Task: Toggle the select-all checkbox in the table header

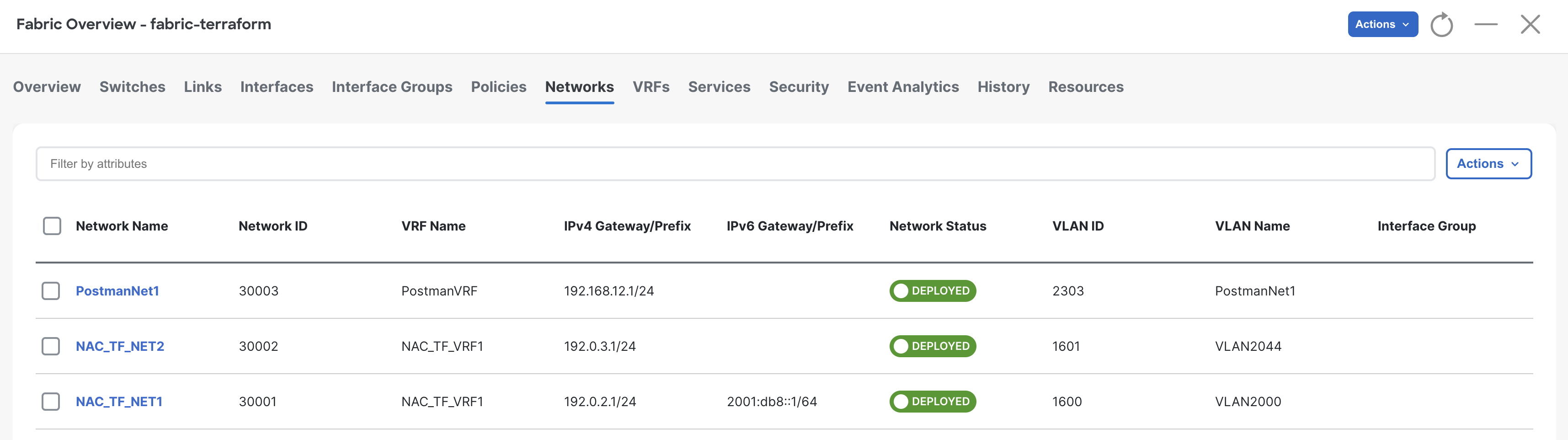Action: click(x=53, y=226)
